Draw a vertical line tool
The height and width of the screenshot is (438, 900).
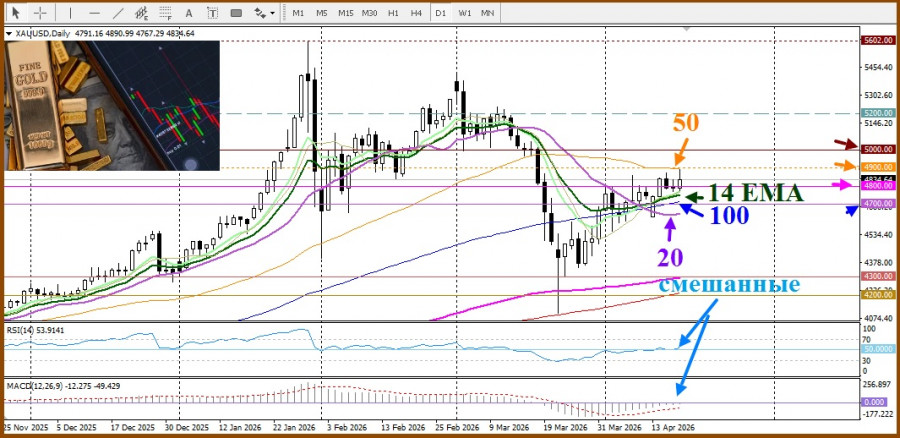[x=71, y=13]
